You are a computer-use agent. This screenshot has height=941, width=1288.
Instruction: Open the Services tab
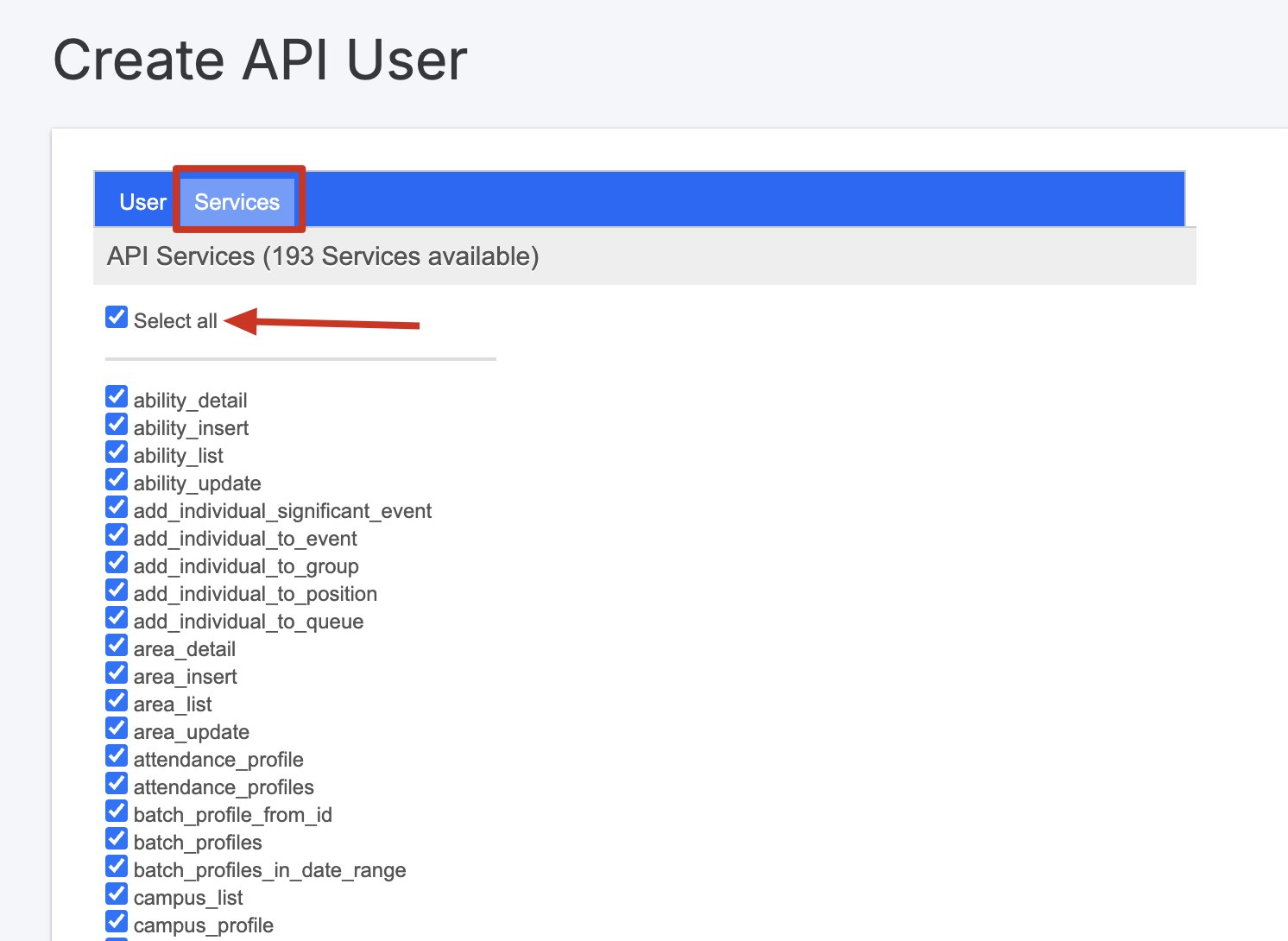[x=237, y=202]
